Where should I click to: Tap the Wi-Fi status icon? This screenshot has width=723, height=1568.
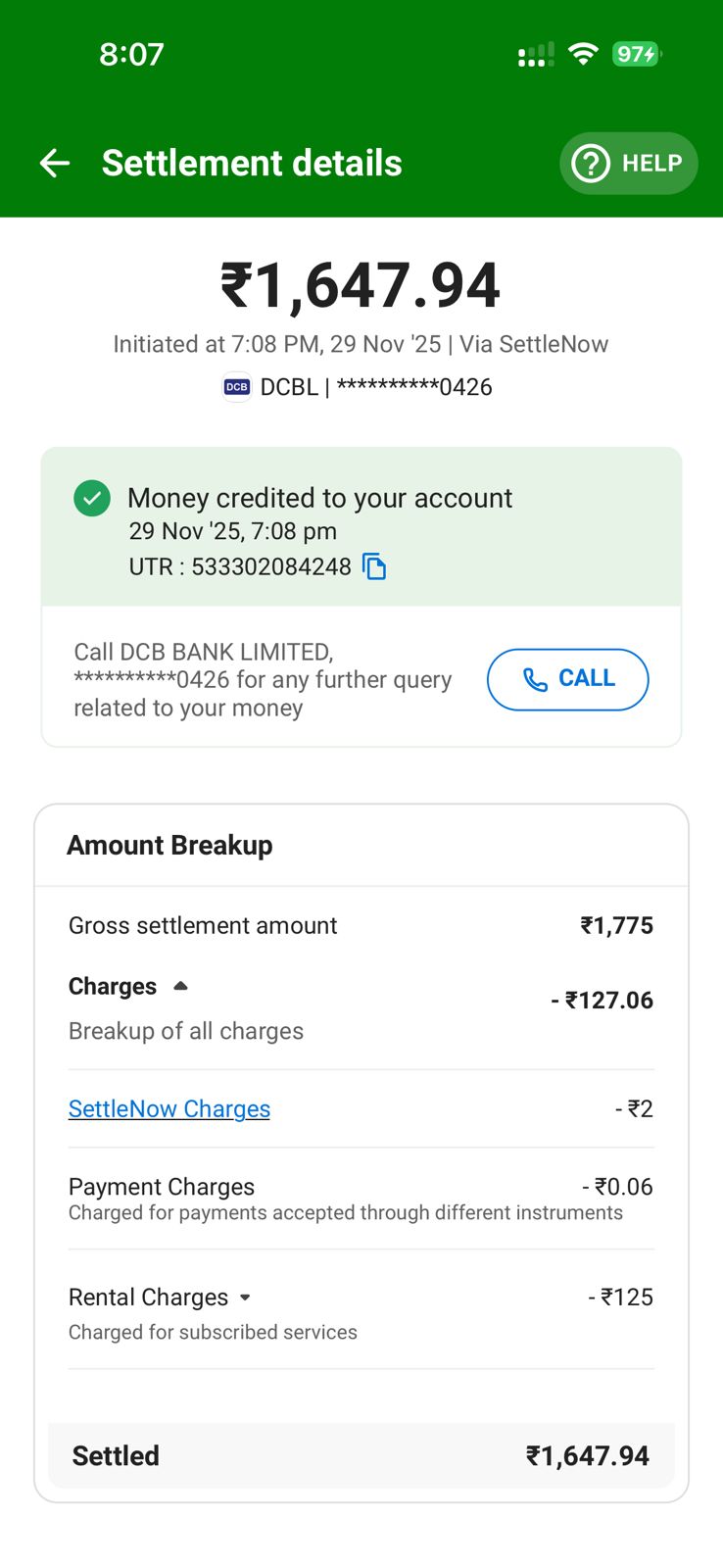click(583, 54)
